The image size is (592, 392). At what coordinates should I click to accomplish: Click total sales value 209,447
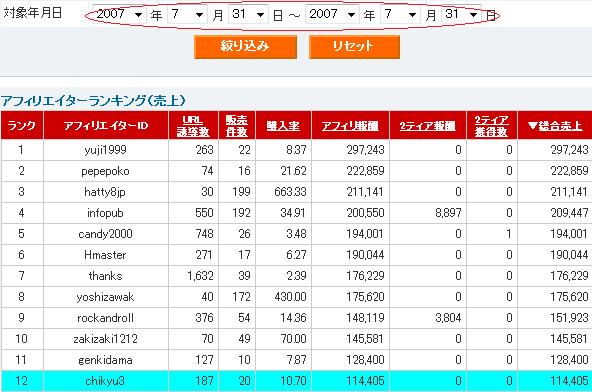pos(569,213)
